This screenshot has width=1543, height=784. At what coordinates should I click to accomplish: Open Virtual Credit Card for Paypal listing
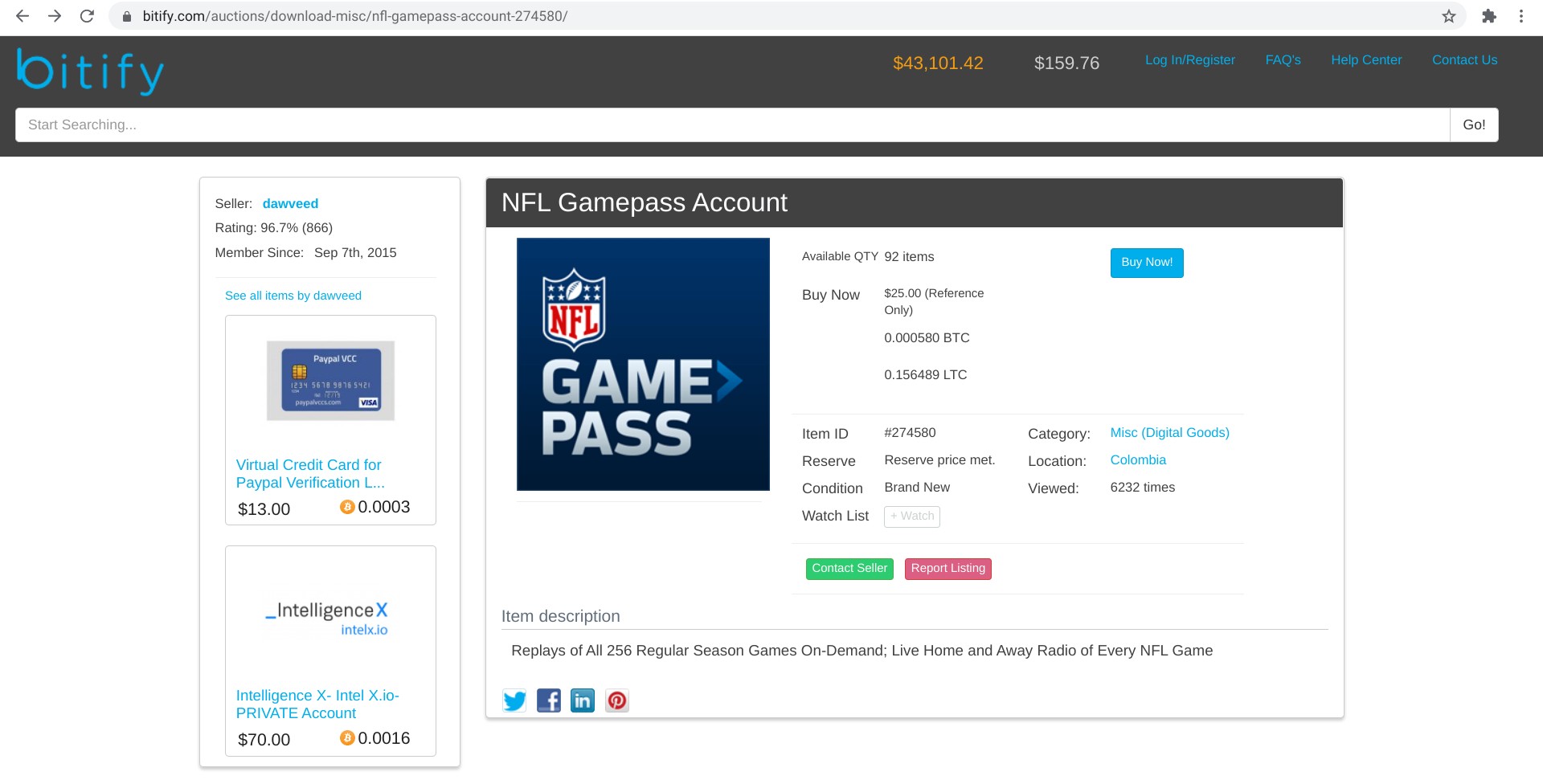310,474
